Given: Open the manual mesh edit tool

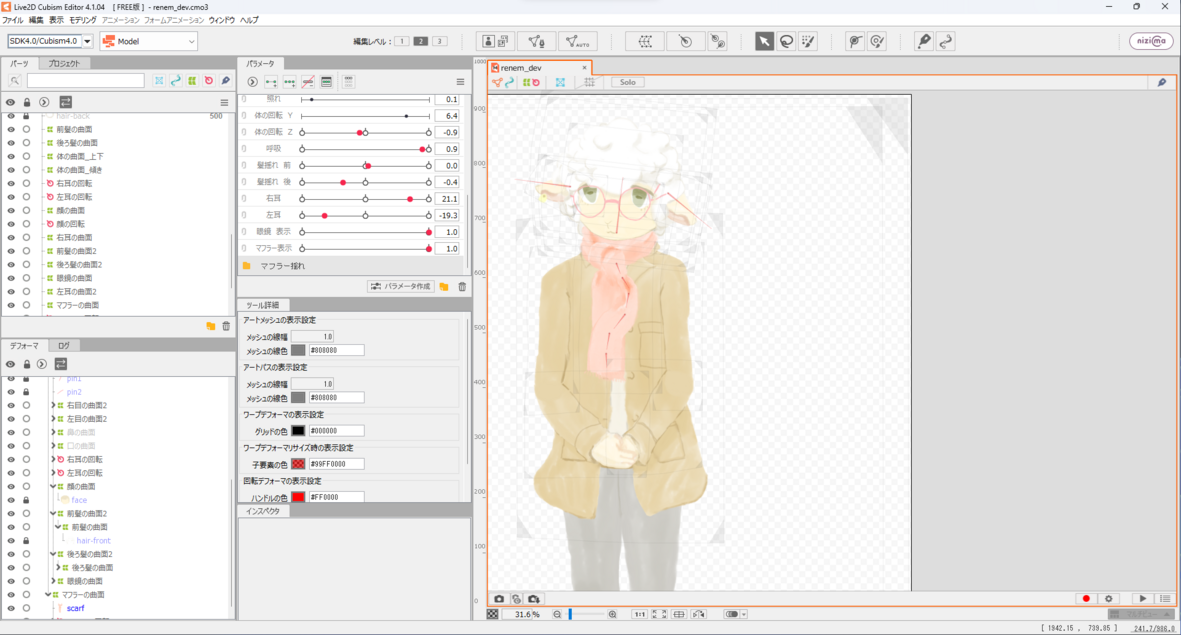Looking at the screenshot, I should 536,41.
